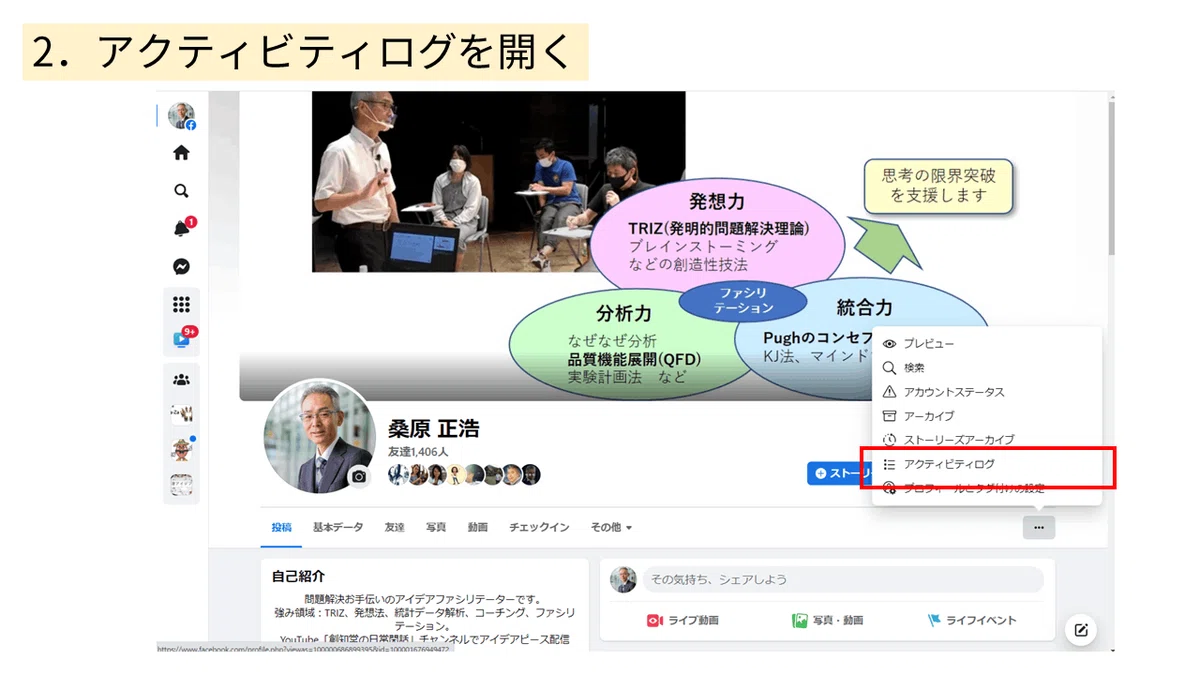Open Messenger icon in sidebar
The image size is (1200, 675).
(181, 267)
